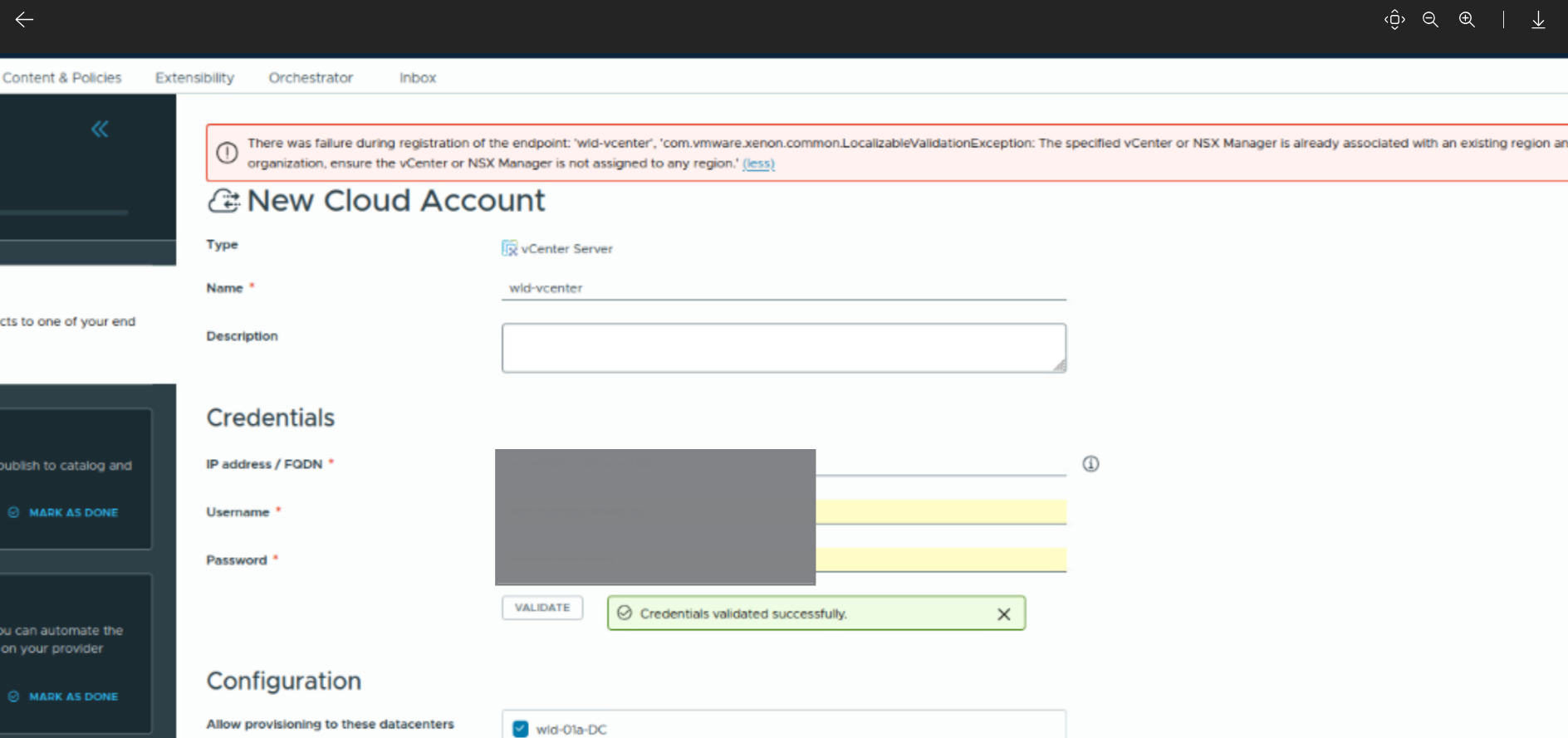Click the info icon beside IP address field

coord(1090,464)
